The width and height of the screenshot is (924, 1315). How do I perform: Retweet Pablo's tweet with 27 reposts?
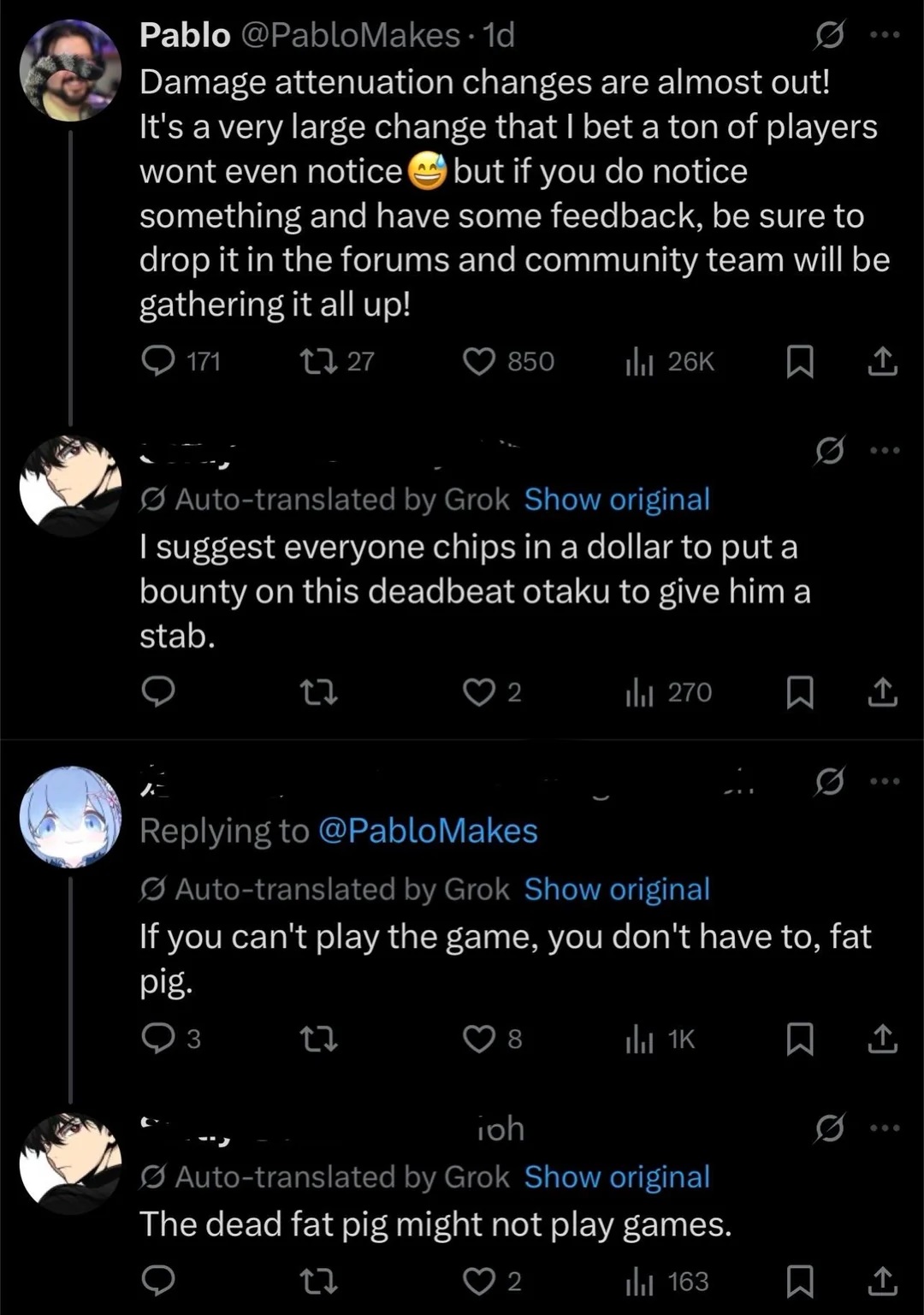click(319, 362)
